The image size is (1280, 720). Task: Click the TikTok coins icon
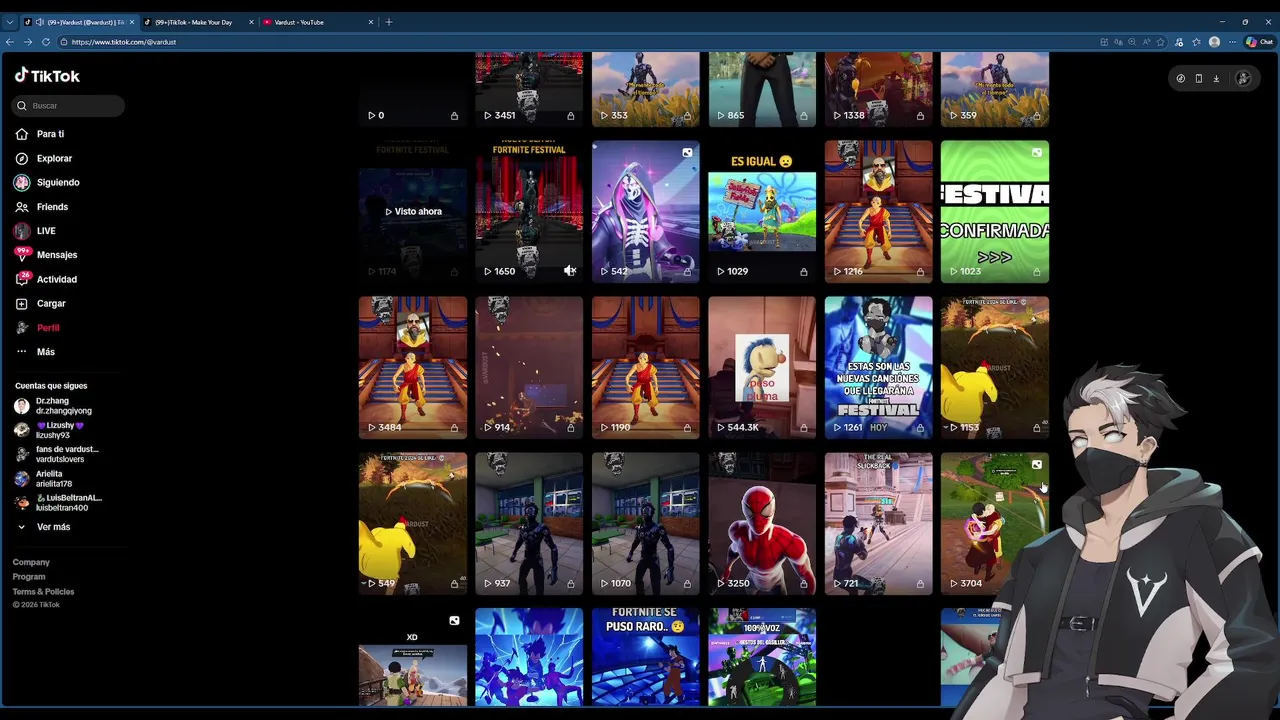pos(1181,78)
